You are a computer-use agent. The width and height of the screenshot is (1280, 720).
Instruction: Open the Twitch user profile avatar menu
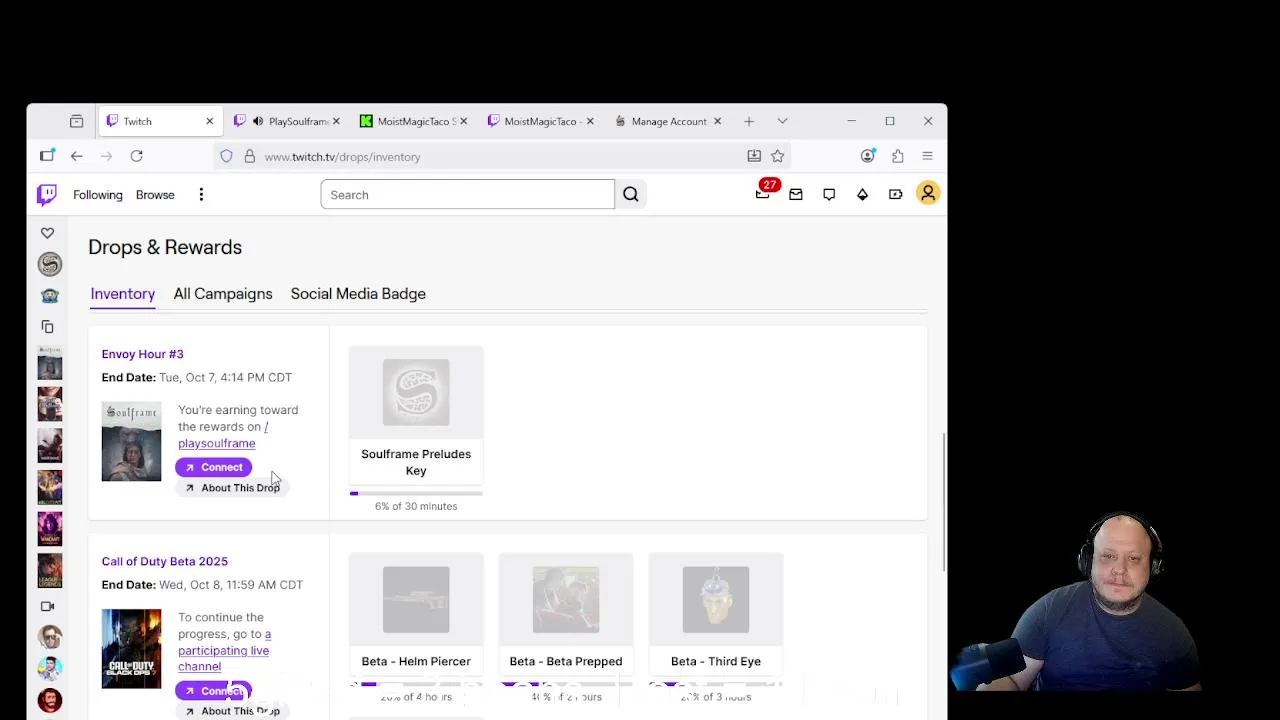(x=928, y=194)
